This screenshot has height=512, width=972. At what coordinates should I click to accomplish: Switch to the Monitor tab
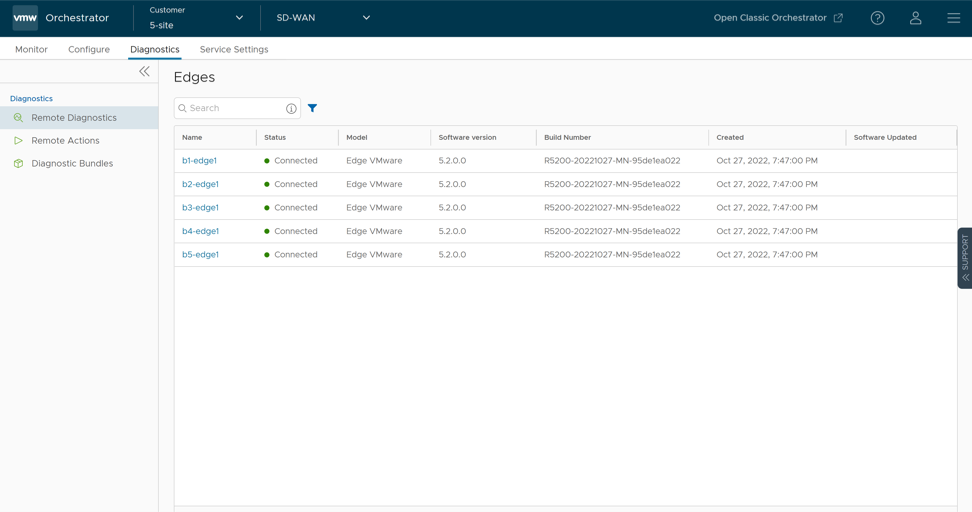tap(31, 49)
